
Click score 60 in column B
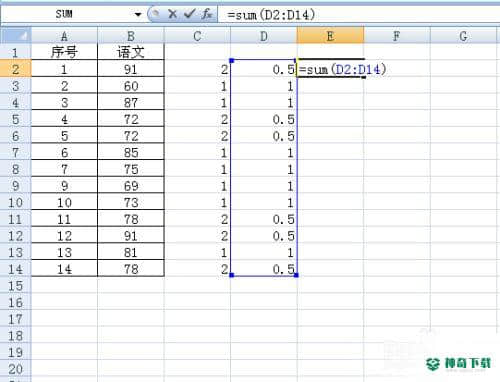pyautogui.click(x=131, y=86)
